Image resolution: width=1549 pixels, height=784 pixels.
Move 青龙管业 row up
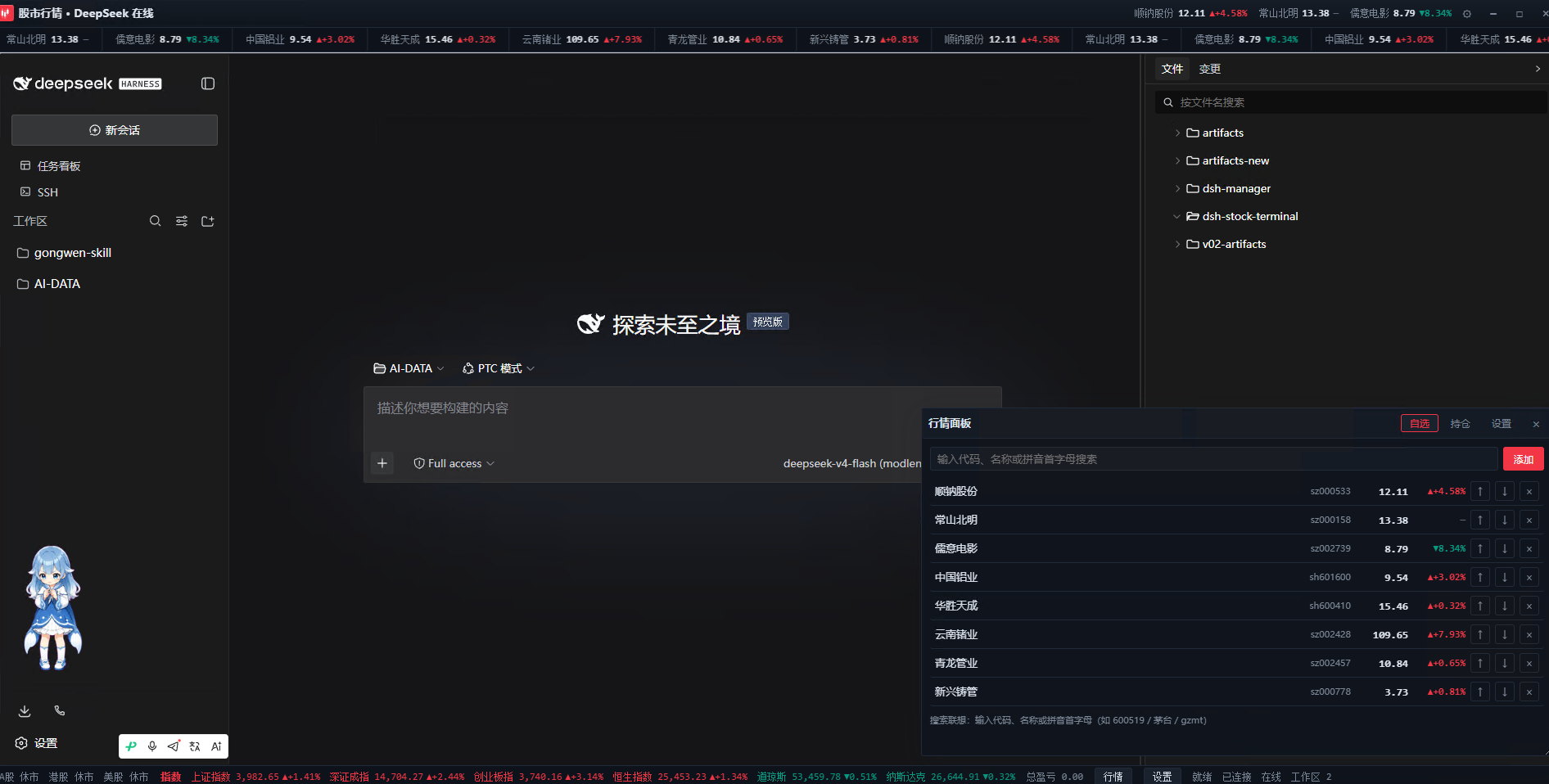coord(1480,664)
